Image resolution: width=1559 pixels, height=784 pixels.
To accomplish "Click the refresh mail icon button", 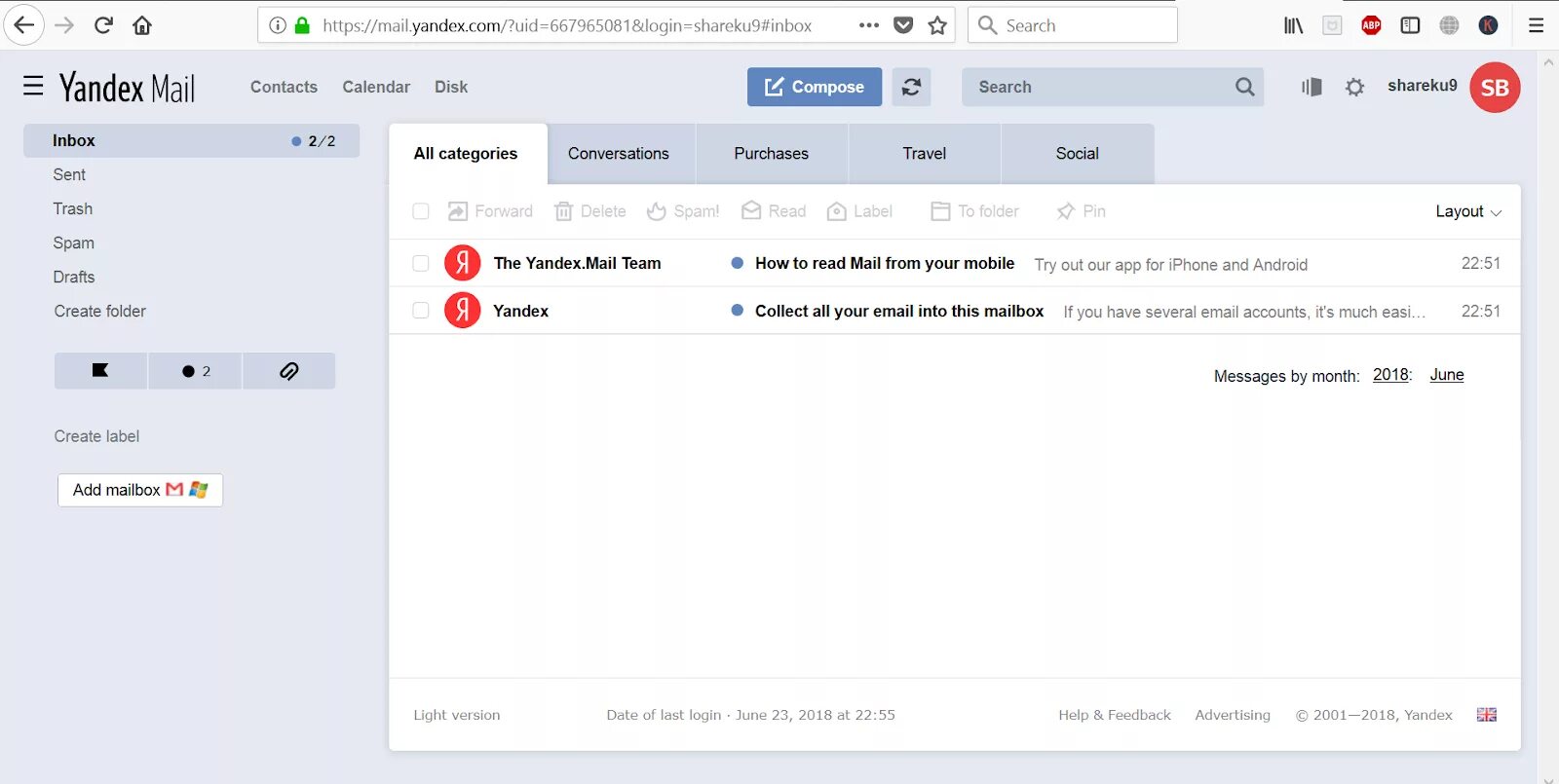I will pos(911,87).
